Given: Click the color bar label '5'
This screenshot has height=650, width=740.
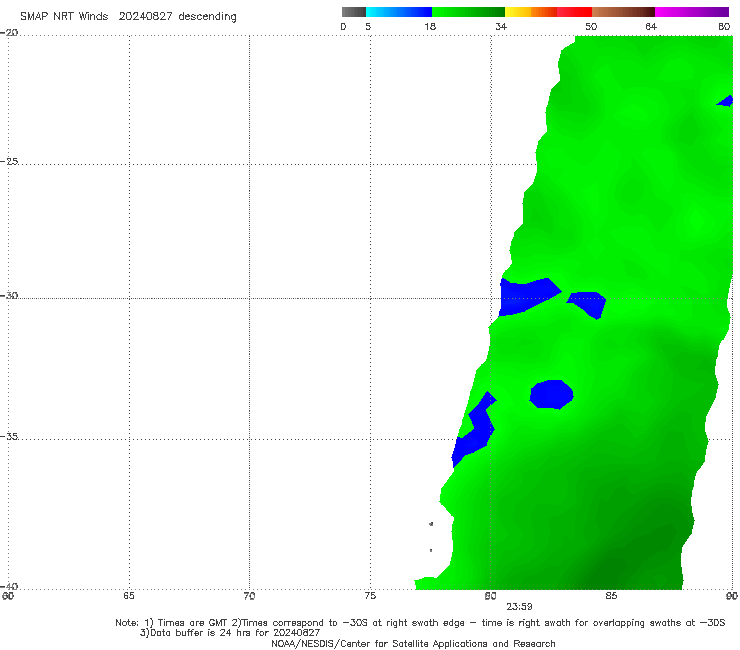Looking at the screenshot, I should [x=368, y=26].
